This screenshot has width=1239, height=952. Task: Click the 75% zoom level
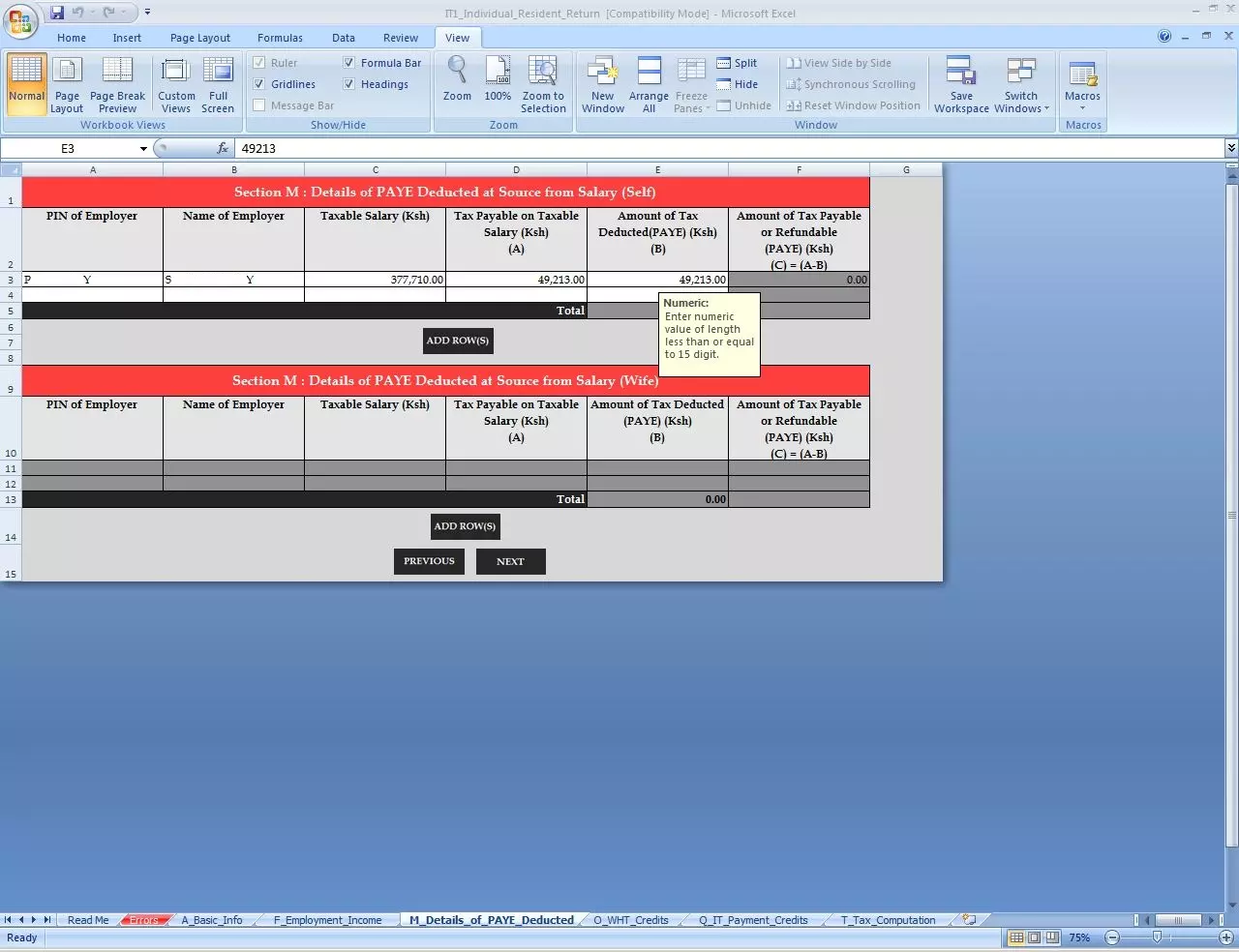click(1079, 937)
